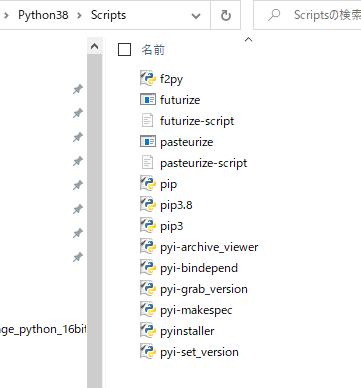Select Scripts in the breadcrumb path

pyautogui.click(x=108, y=15)
